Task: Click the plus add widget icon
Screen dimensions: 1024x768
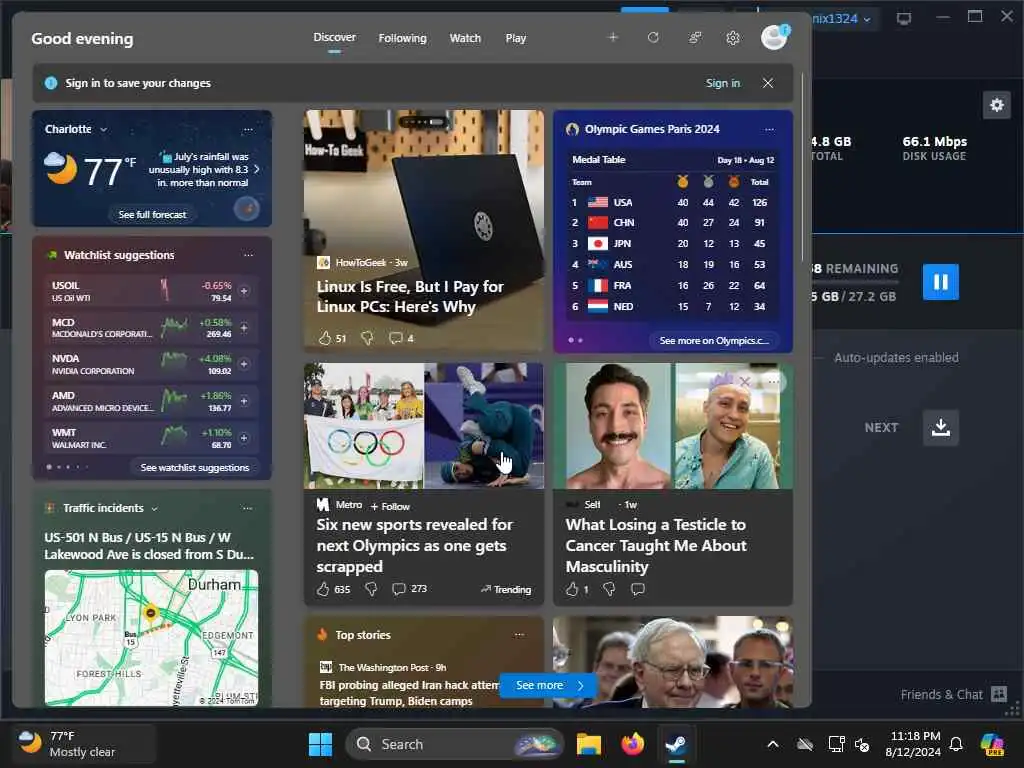Action: pyautogui.click(x=613, y=37)
